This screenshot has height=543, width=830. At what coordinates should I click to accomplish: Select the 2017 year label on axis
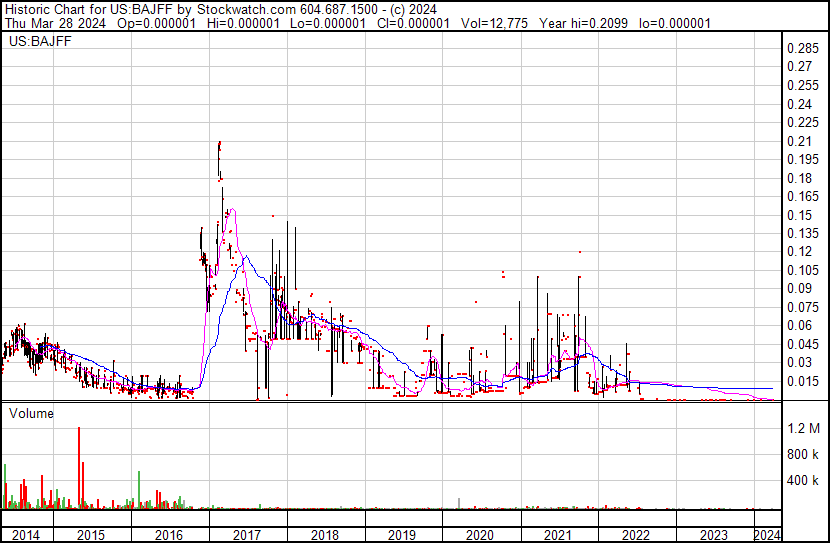tap(247, 535)
